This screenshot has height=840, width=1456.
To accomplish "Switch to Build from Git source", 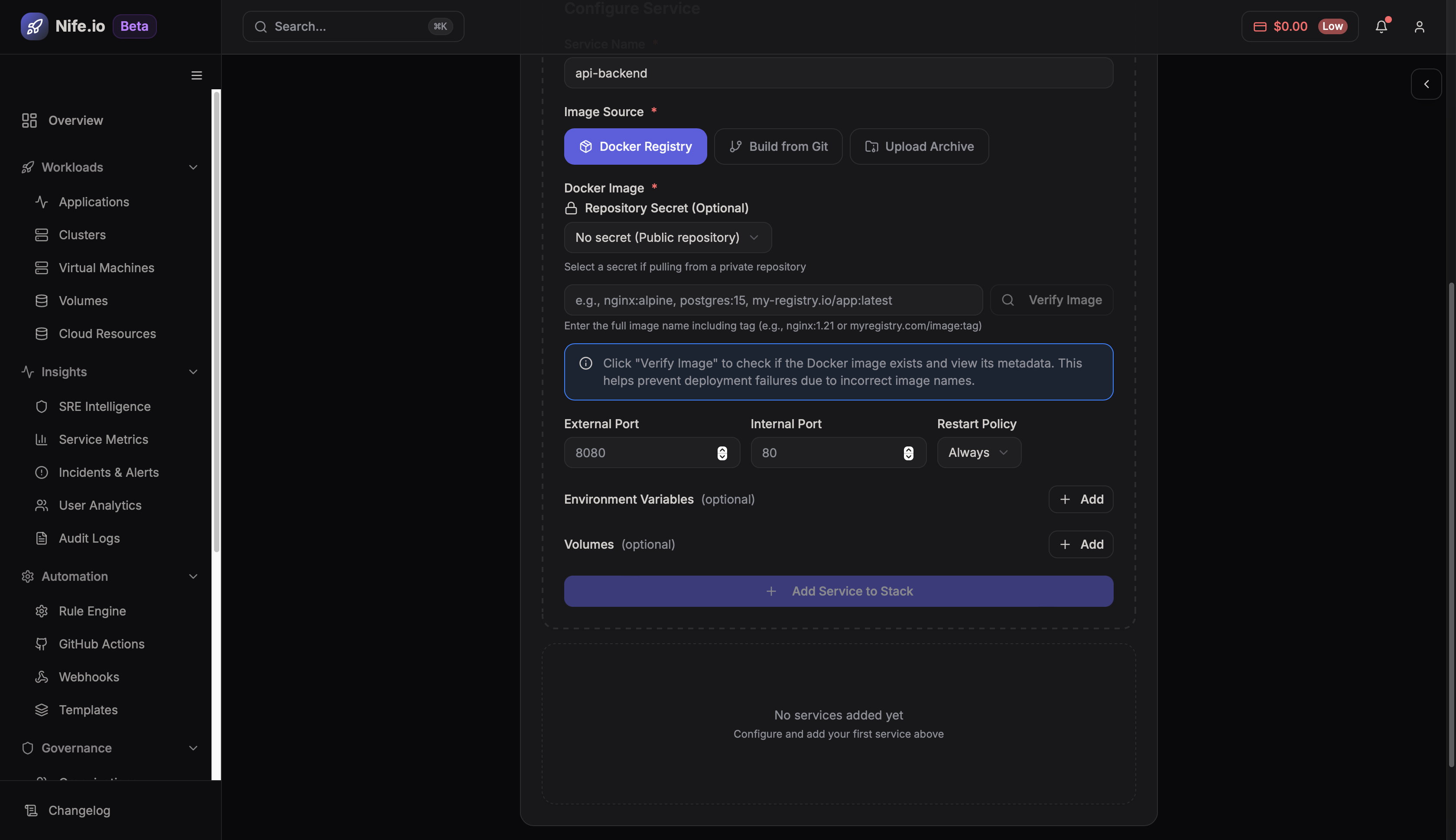I will tap(777, 146).
